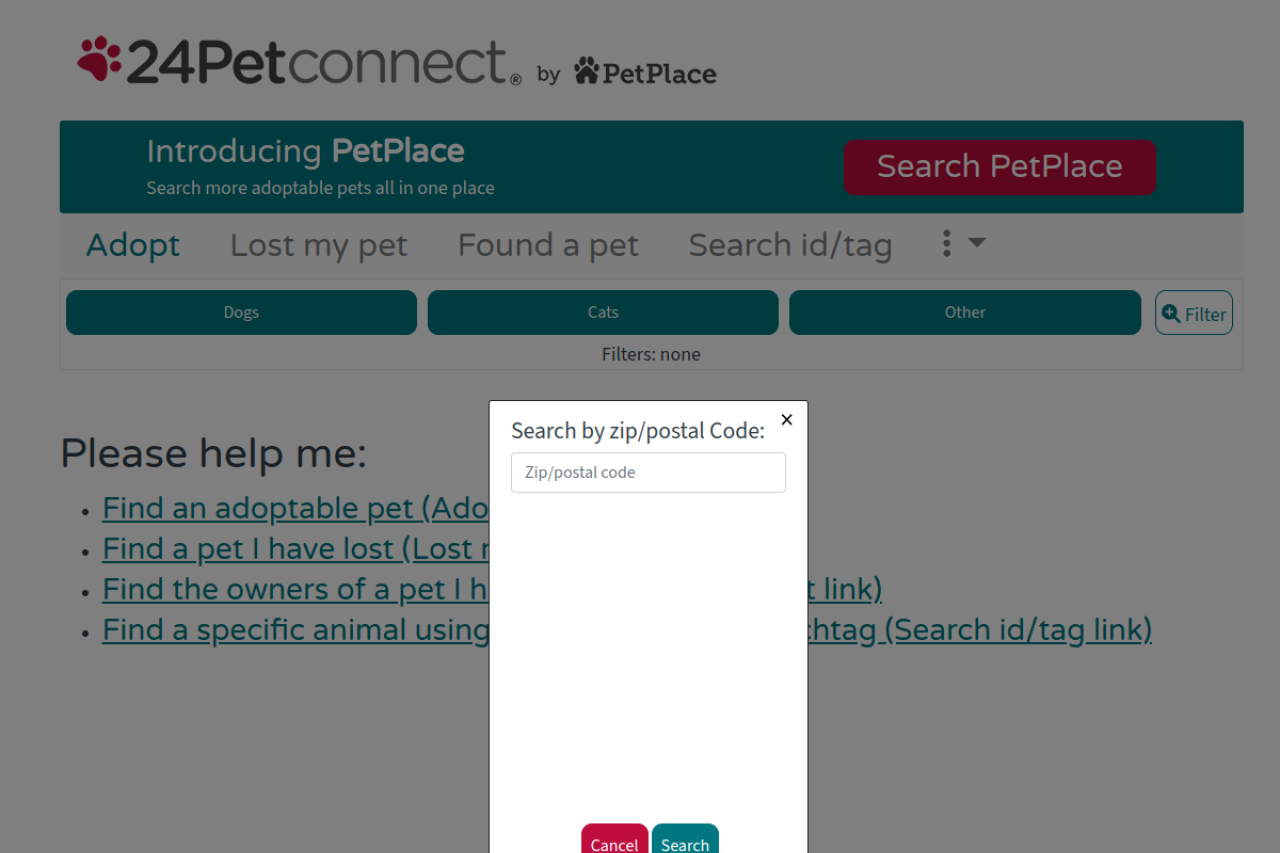Choose the Other category button
The width and height of the screenshot is (1280, 853).
coord(965,313)
